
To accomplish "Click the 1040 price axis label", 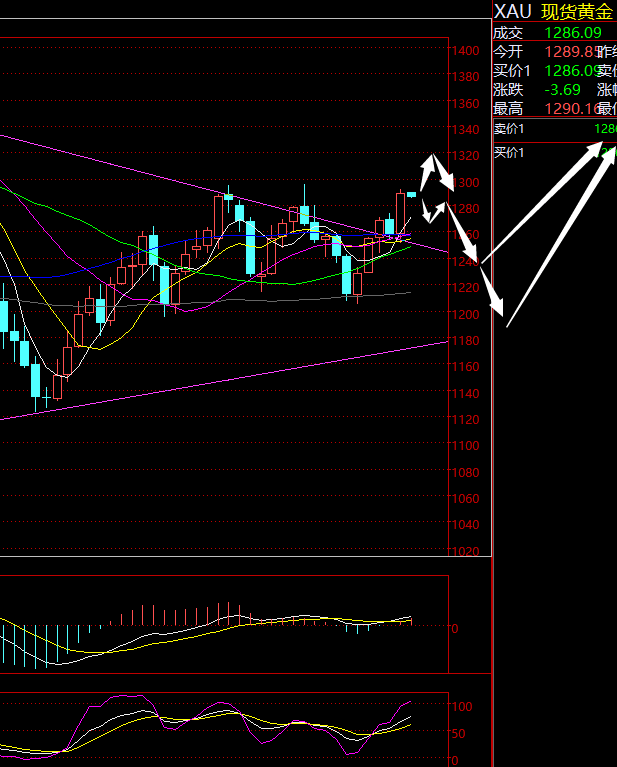I will tap(465, 524).
